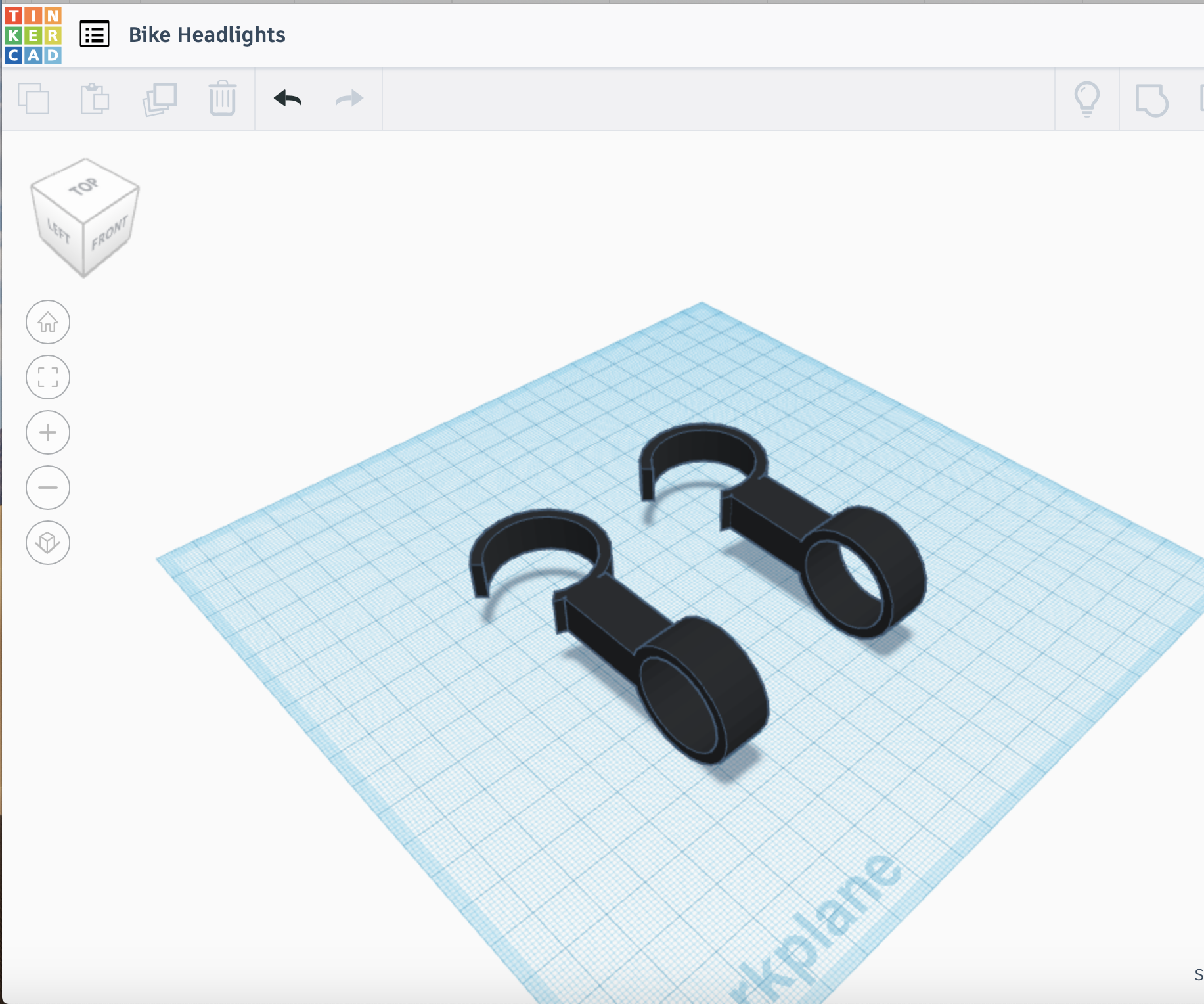Screen dimensions: 1204x1004
Task: Paste from the clipboard
Action: 96,99
